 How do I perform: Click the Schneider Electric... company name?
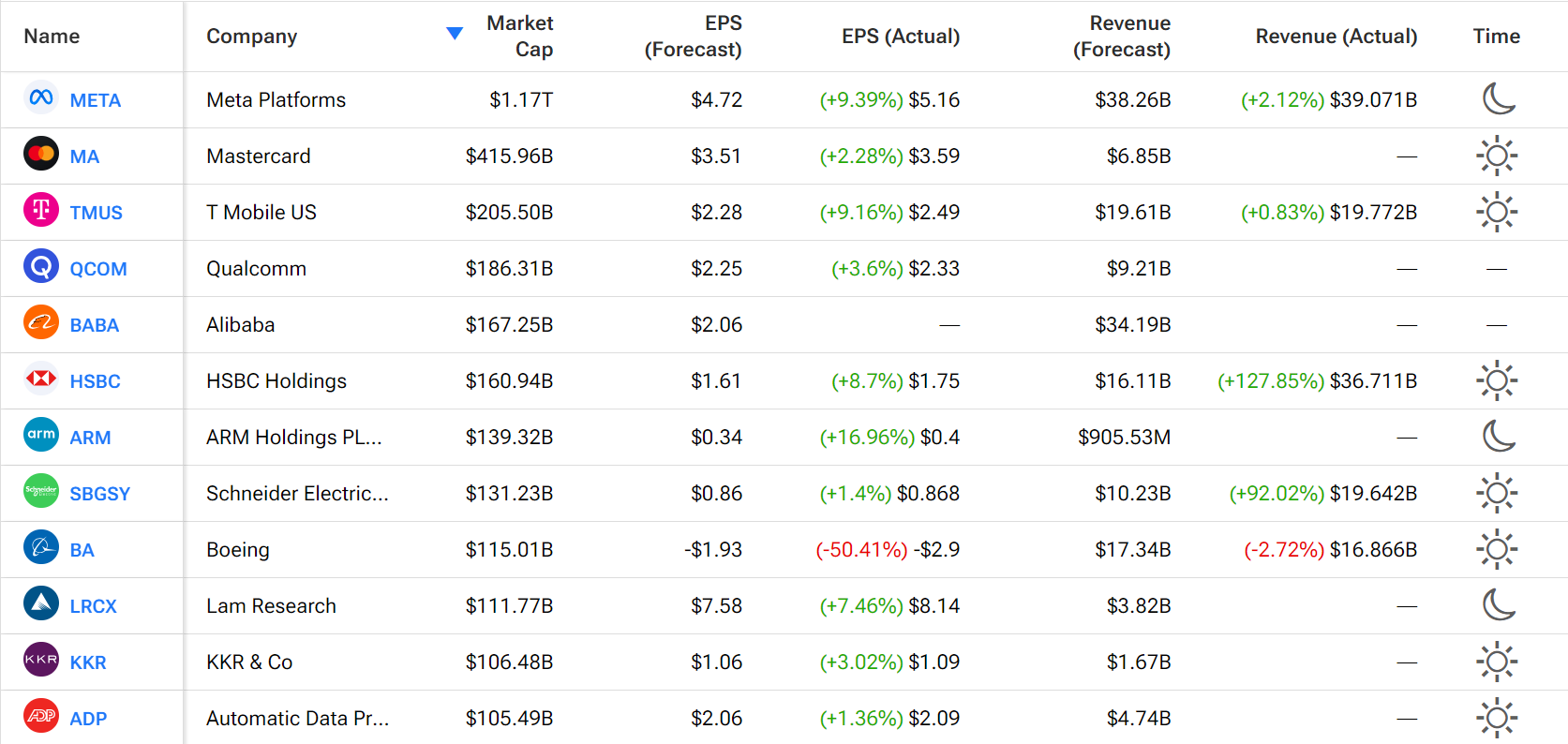point(297,494)
